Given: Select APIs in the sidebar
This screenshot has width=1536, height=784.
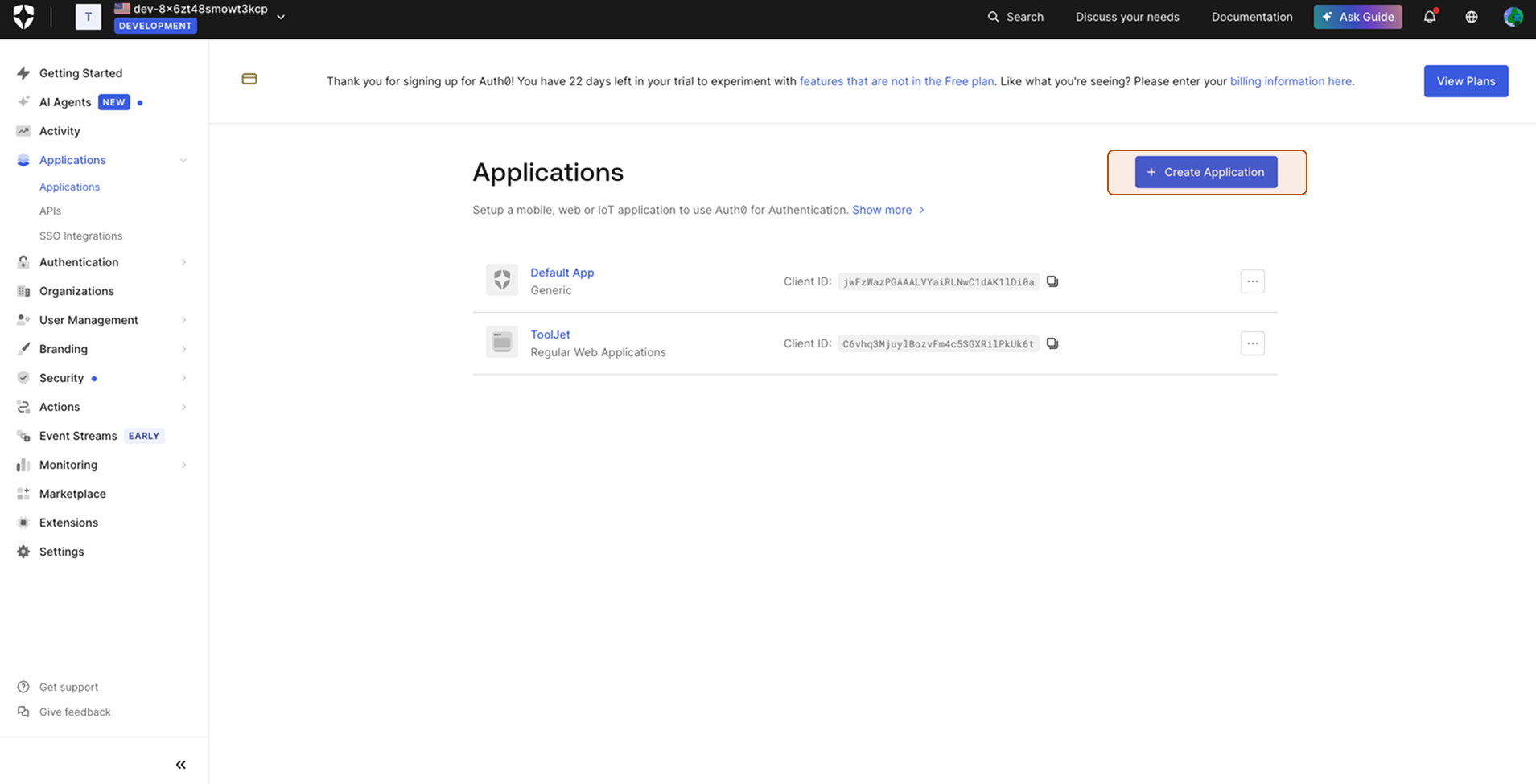Looking at the screenshot, I should [50, 210].
